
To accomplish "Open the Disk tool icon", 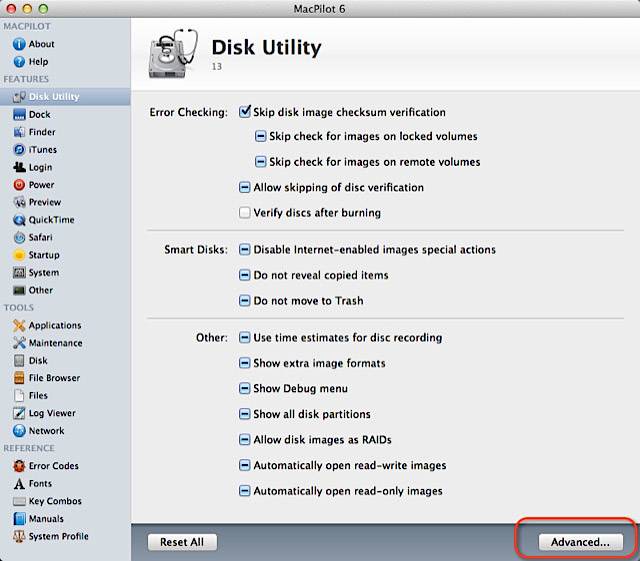I will [x=19, y=361].
